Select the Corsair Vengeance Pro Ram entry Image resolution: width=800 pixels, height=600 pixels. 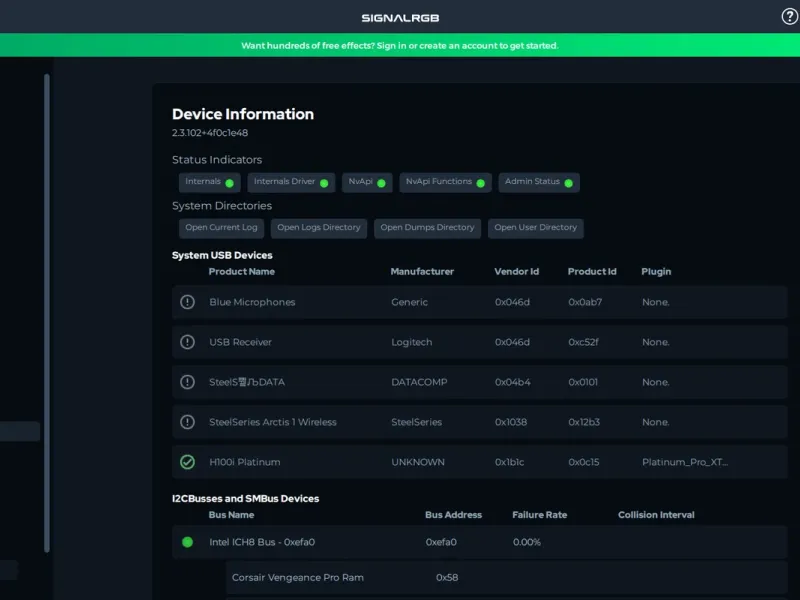298,578
